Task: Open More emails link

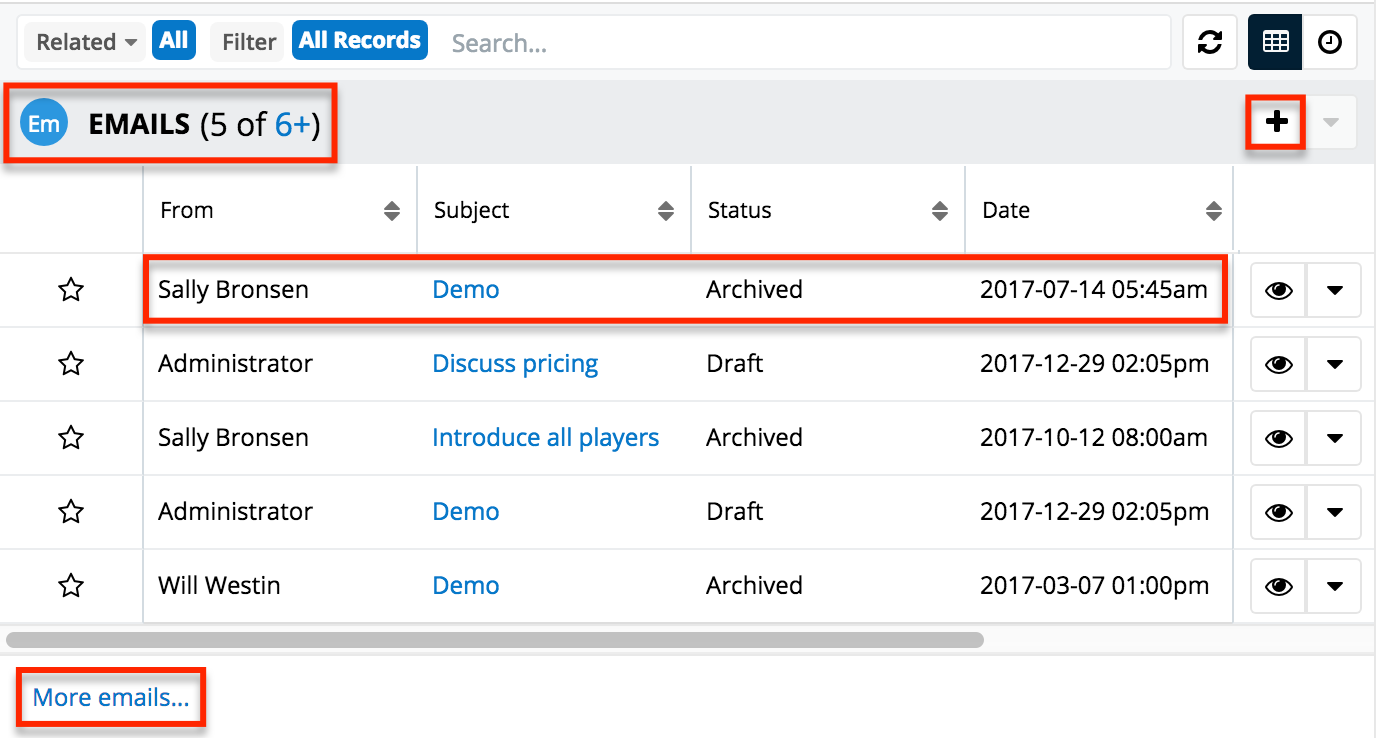Action: click(x=110, y=697)
